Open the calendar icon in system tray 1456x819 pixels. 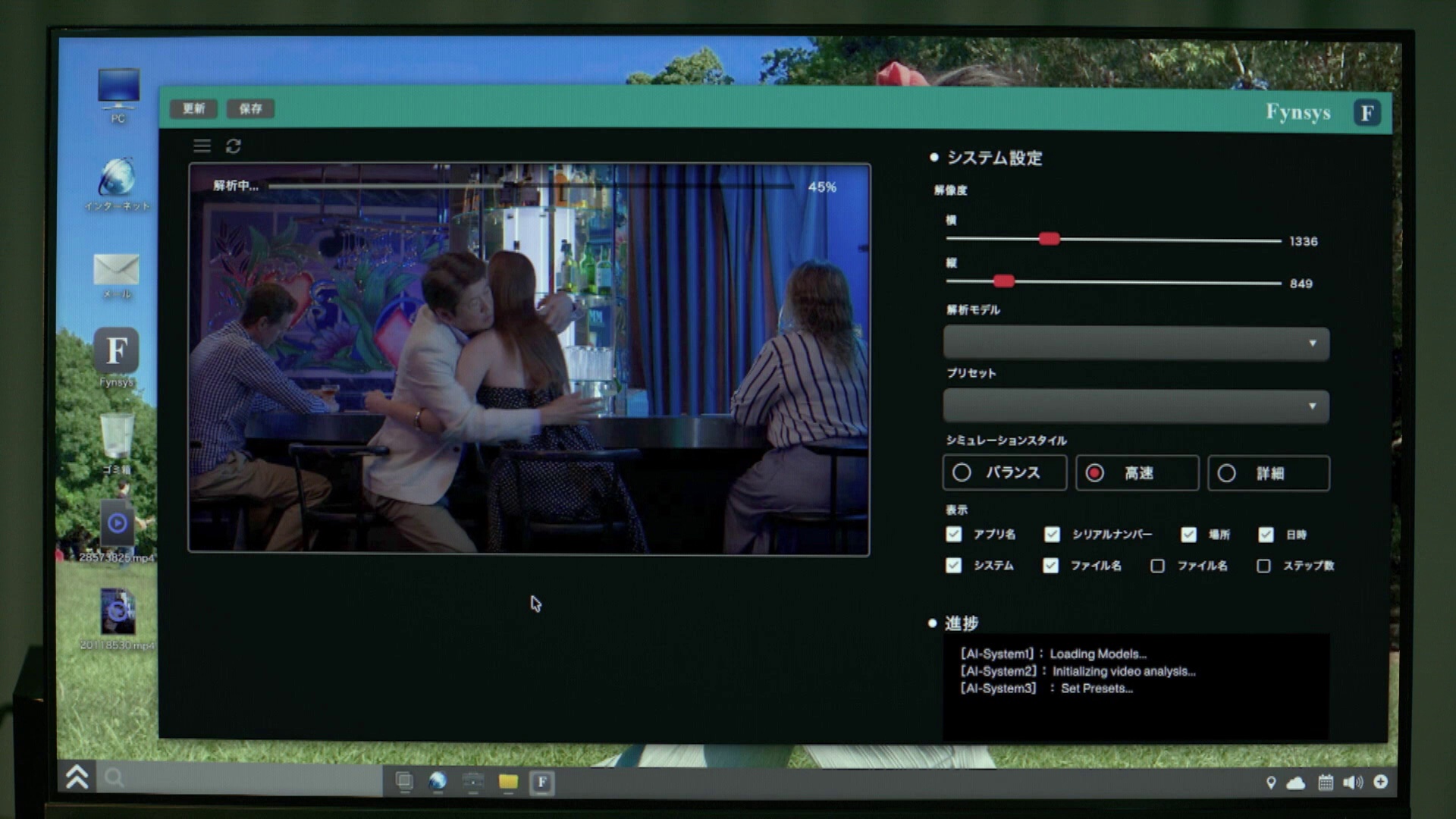1325,782
